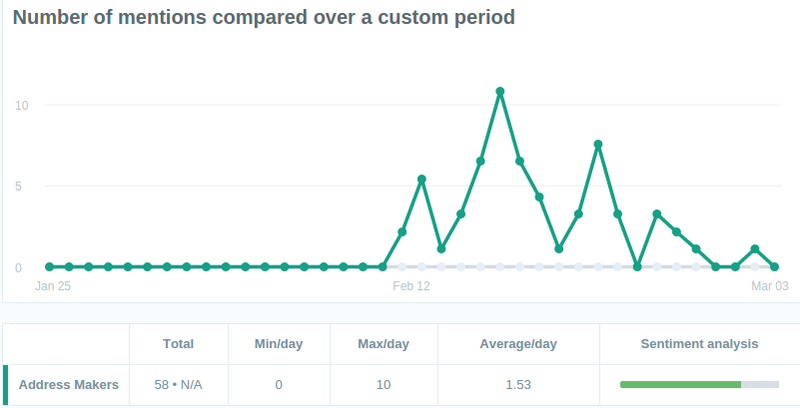Viewport: 800px width, 408px height.
Task: Click the Jan 25 x-axis label
Action: tap(53, 286)
